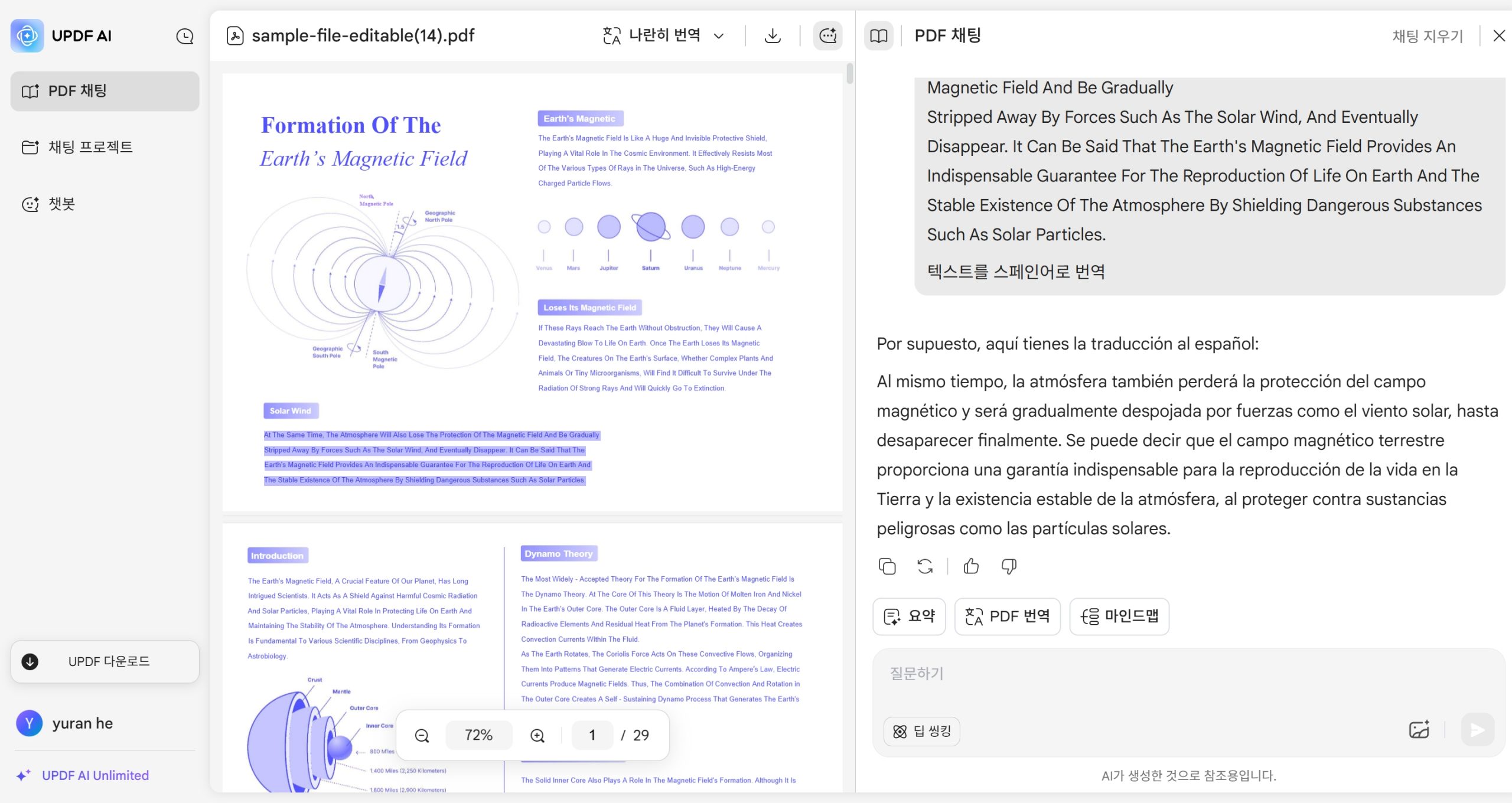Open 채팅 프로젝트 section
This screenshot has height=803, width=1512.
coord(105,147)
